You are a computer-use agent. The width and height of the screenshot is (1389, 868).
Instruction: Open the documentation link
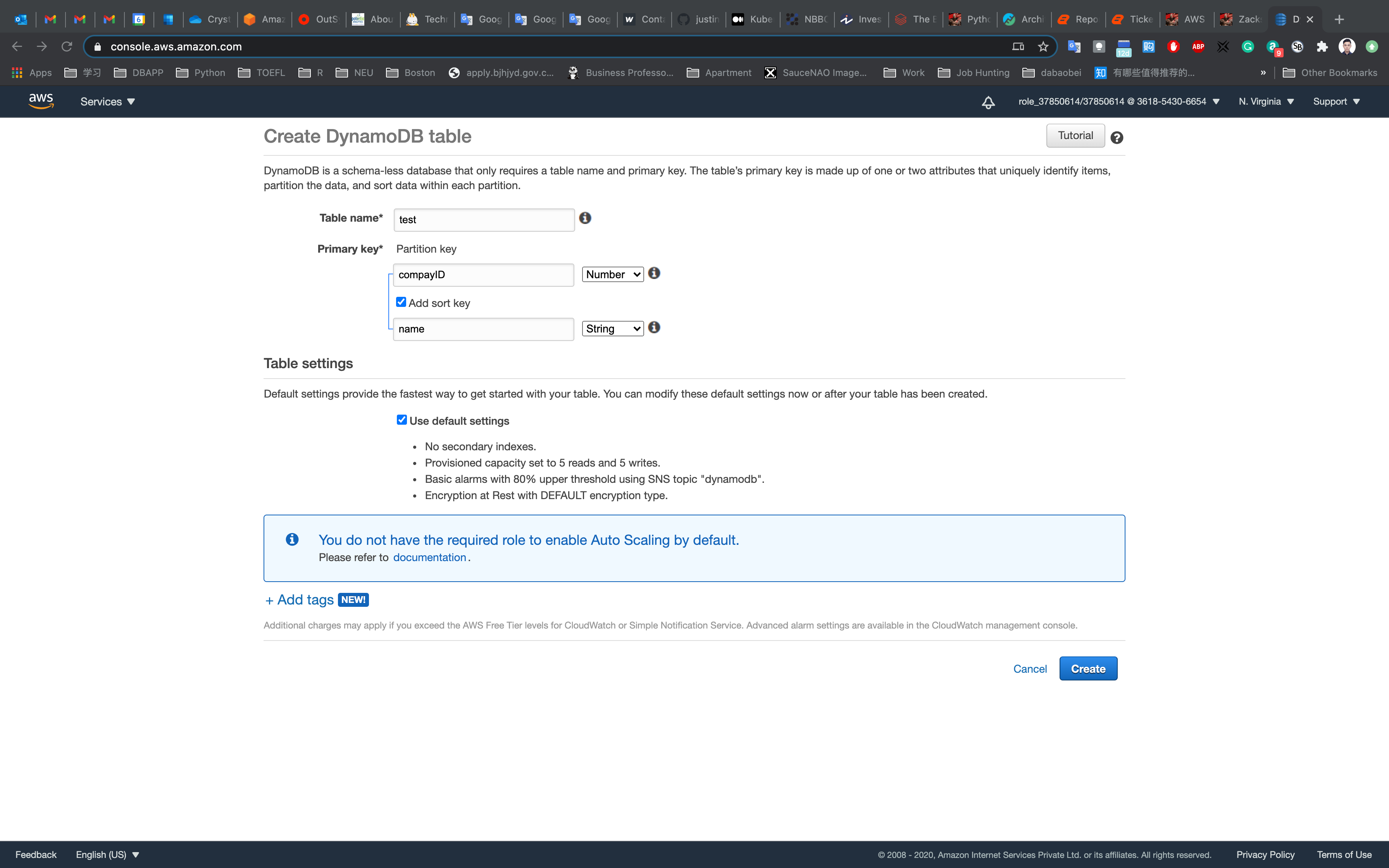click(x=429, y=558)
